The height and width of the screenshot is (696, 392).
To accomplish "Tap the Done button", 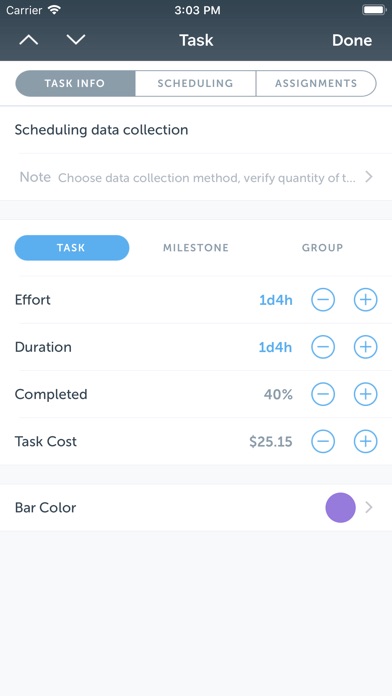I will click(x=352, y=40).
